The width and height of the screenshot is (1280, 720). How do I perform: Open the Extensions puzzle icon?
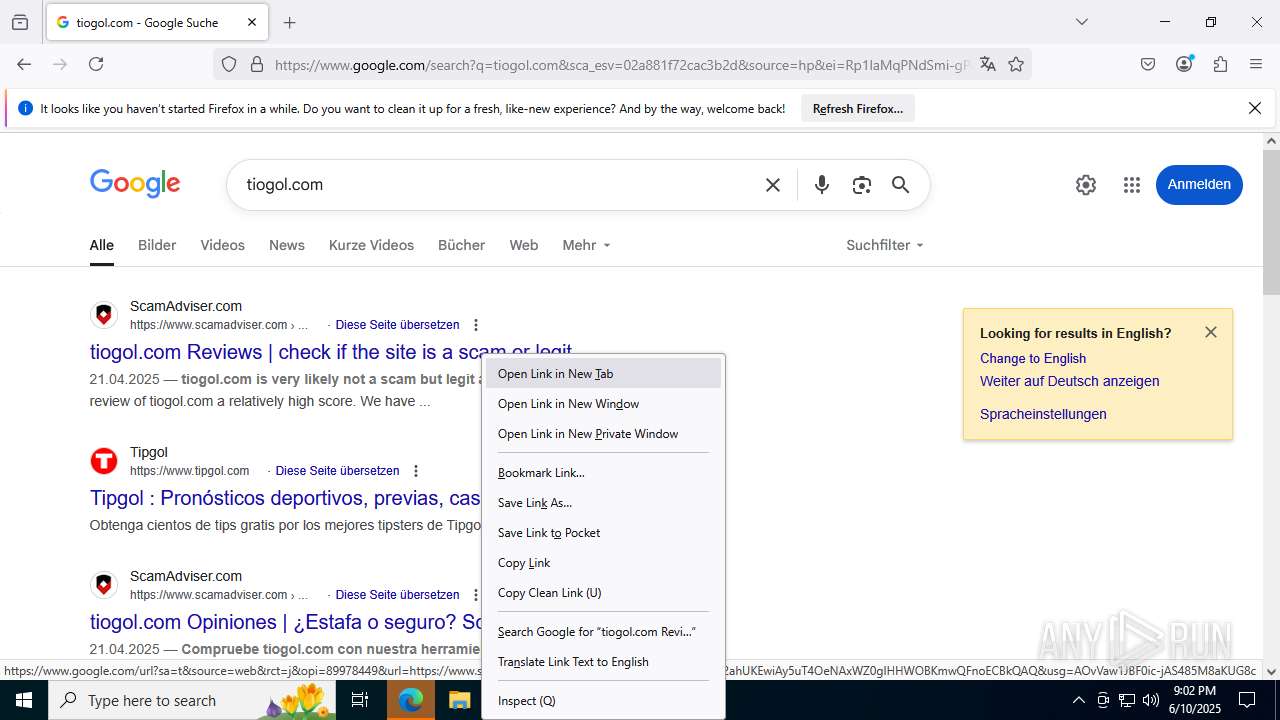[1220, 64]
